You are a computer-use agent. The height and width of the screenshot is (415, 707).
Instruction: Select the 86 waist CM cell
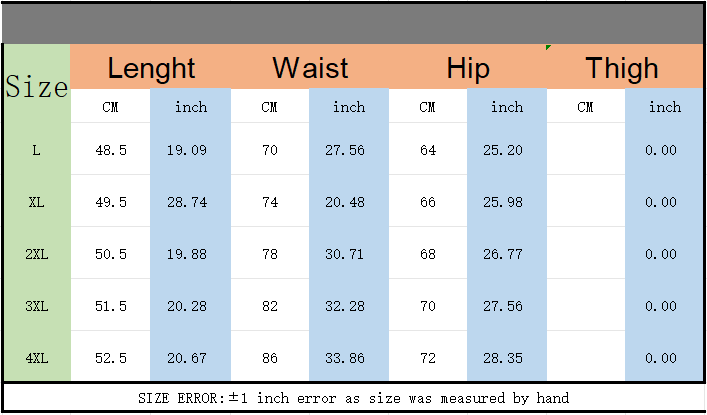[x=270, y=358]
